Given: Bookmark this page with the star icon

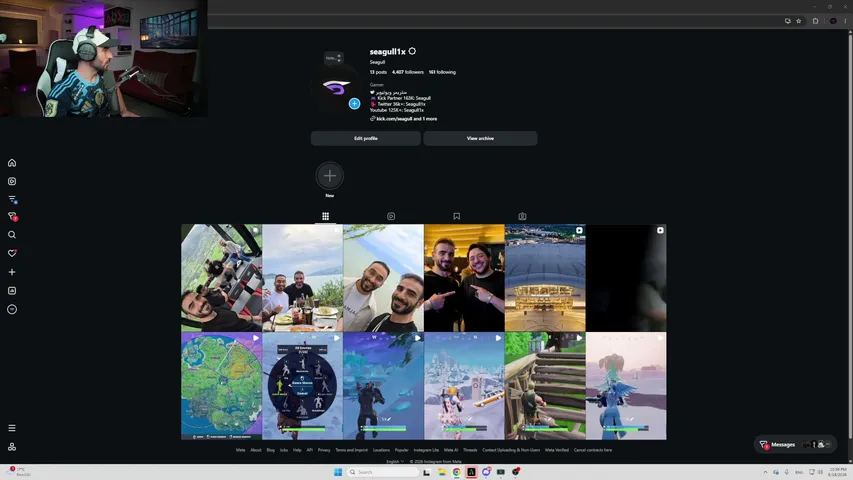Looking at the screenshot, I should tap(799, 21).
